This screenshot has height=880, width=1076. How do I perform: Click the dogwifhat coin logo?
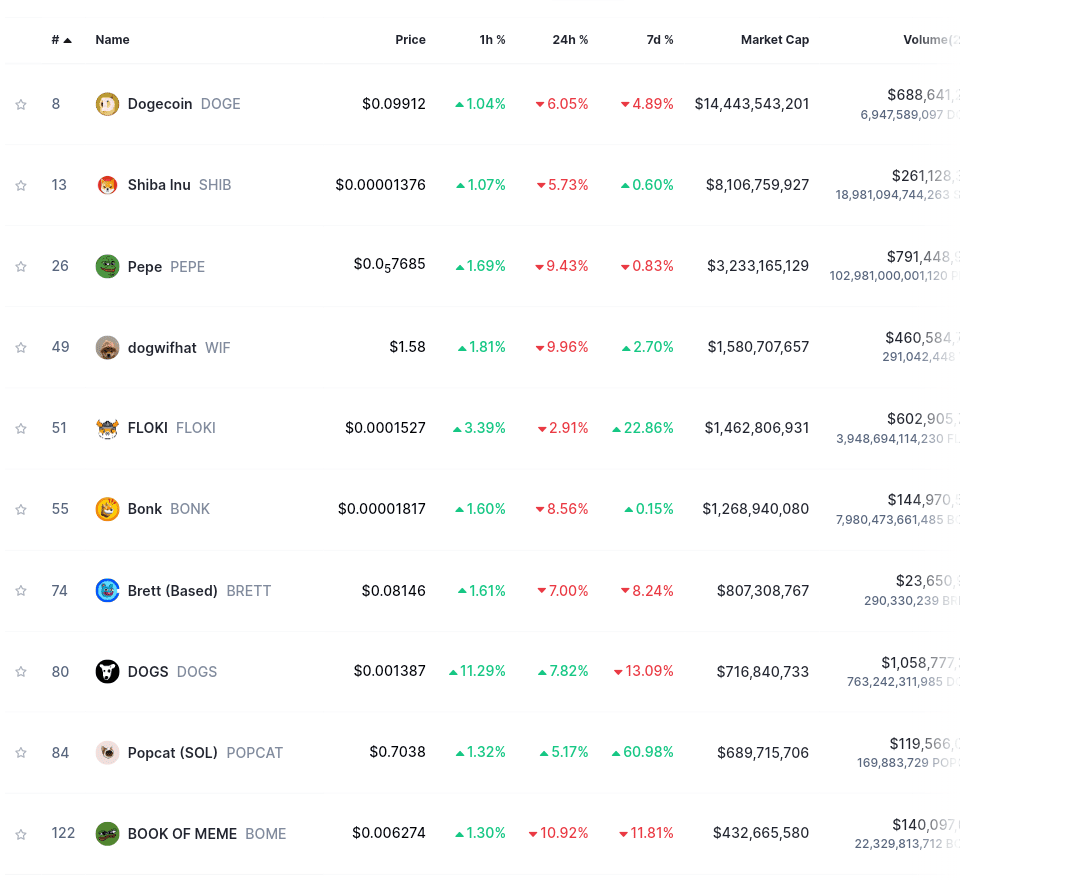click(x=107, y=347)
